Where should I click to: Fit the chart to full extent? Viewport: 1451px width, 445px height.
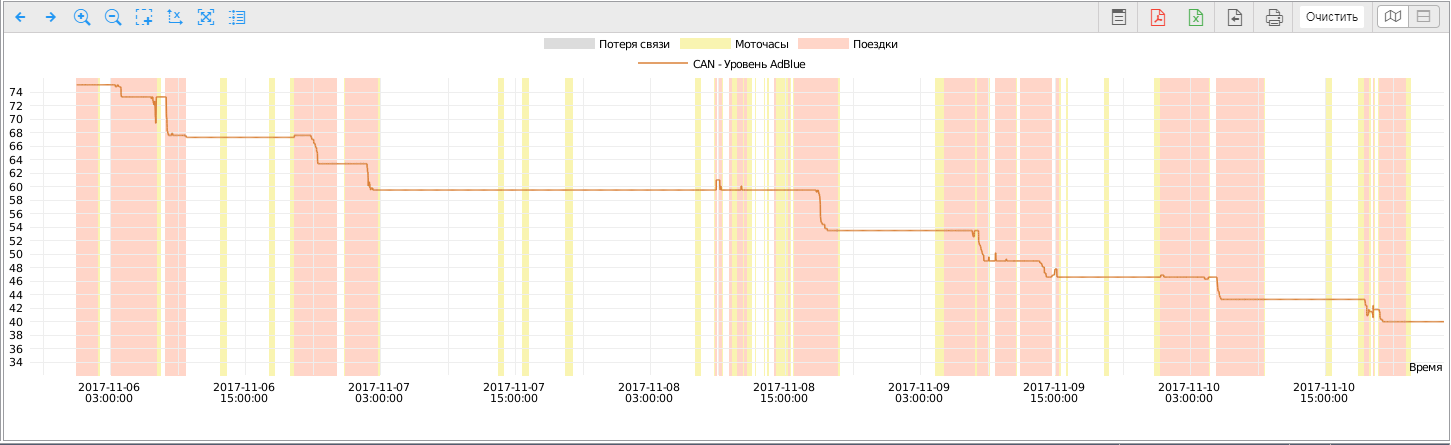[206, 17]
